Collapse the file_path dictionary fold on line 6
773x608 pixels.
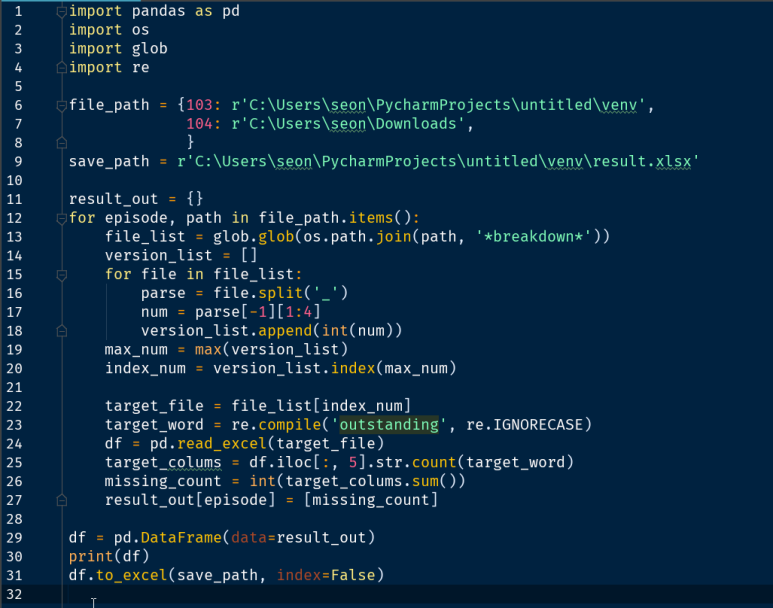tap(62, 106)
